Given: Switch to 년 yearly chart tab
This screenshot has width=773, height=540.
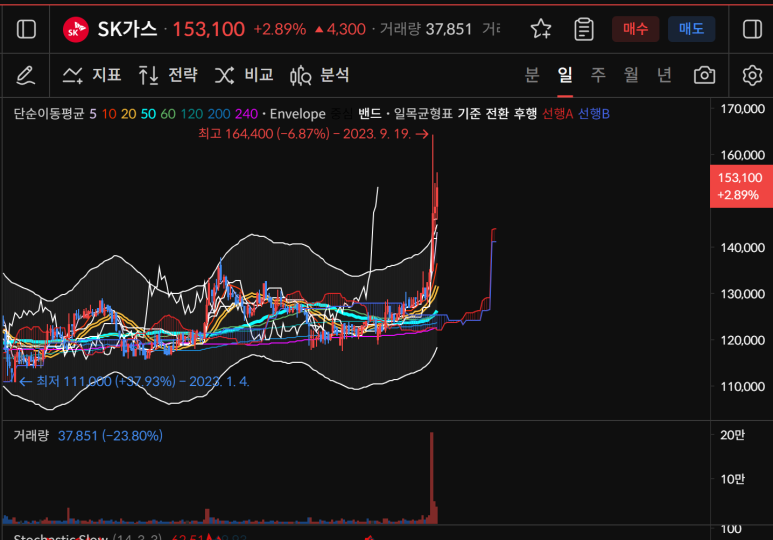Looking at the screenshot, I should tap(664, 75).
